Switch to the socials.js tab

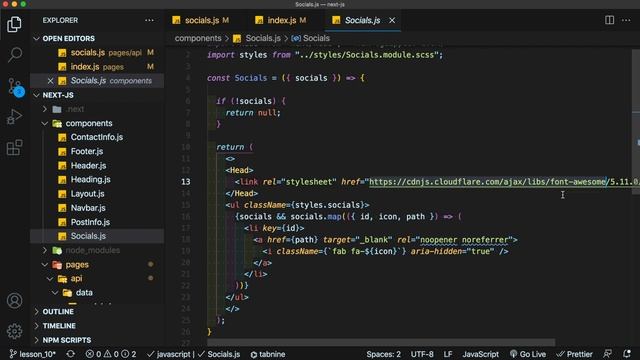[x=201, y=20]
